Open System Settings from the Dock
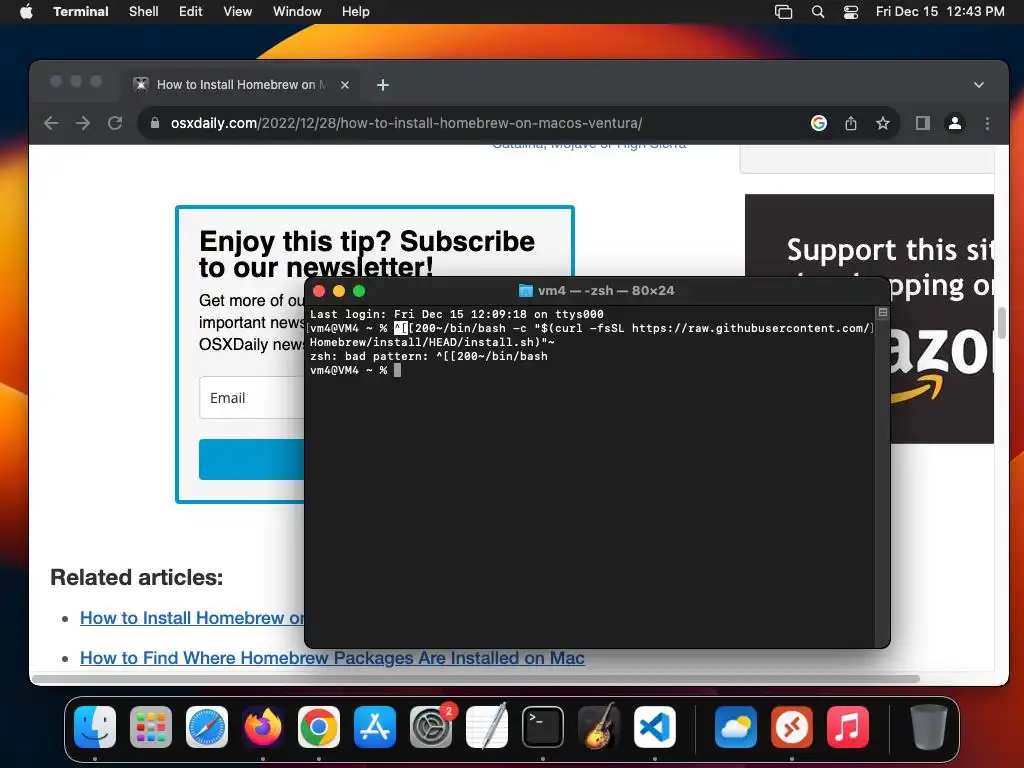The image size is (1024, 768). point(431,727)
